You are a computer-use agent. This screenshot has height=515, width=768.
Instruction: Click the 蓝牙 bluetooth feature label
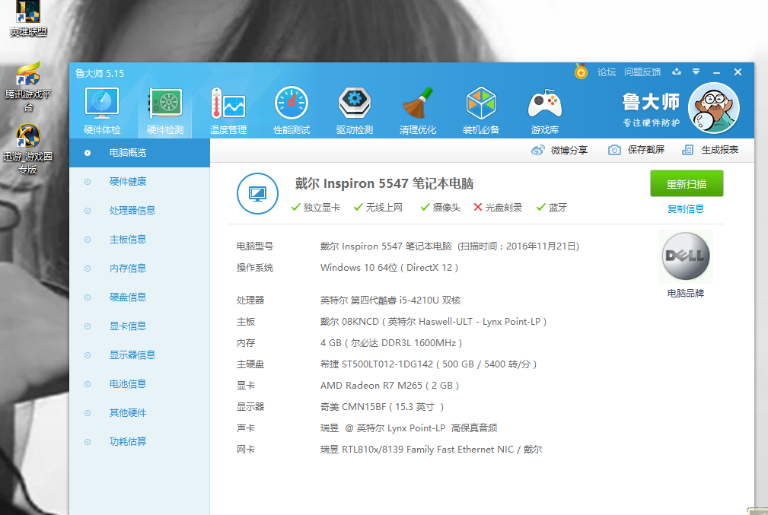click(557, 208)
